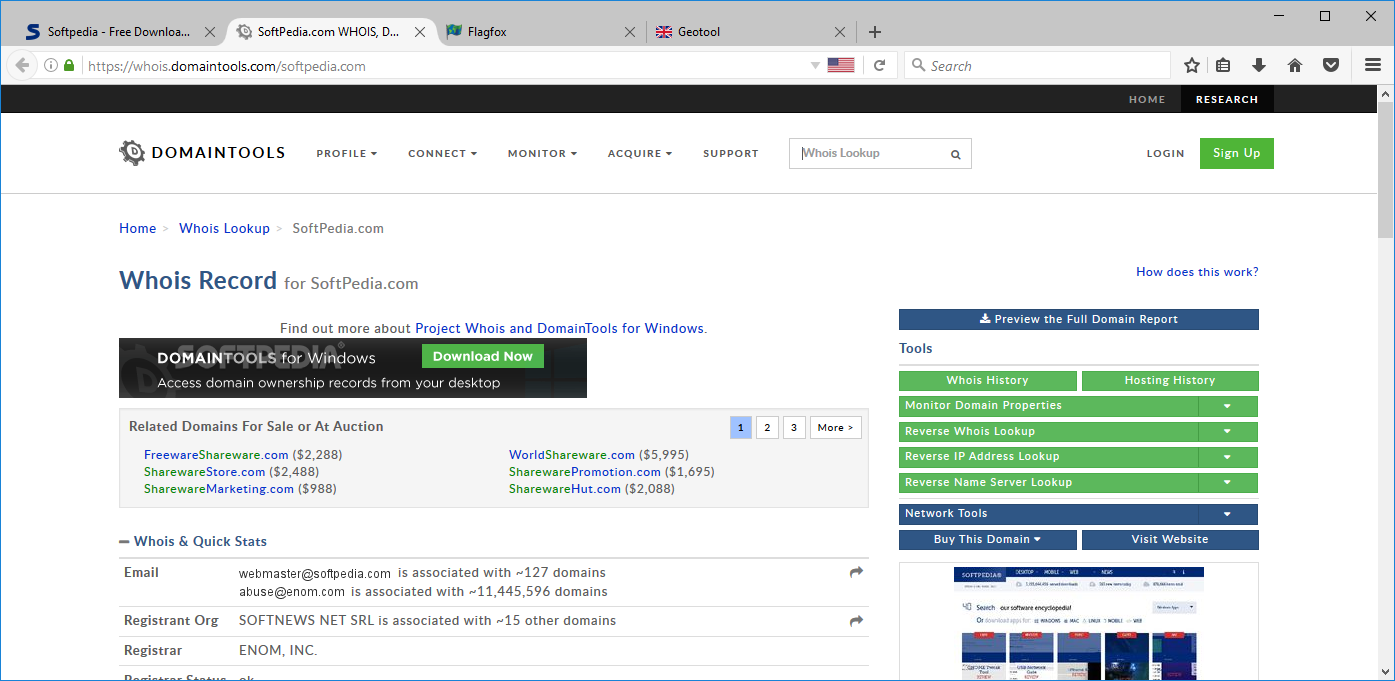
Task: Open the Firefox hamburger menu
Action: 1373,66
